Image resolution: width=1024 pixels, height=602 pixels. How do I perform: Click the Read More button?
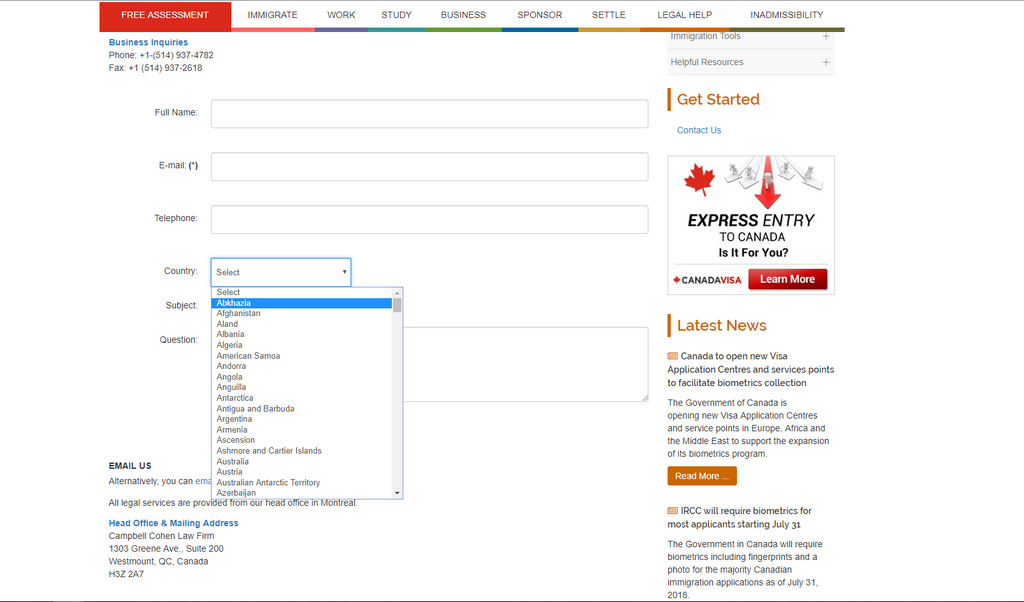pyautogui.click(x=702, y=476)
